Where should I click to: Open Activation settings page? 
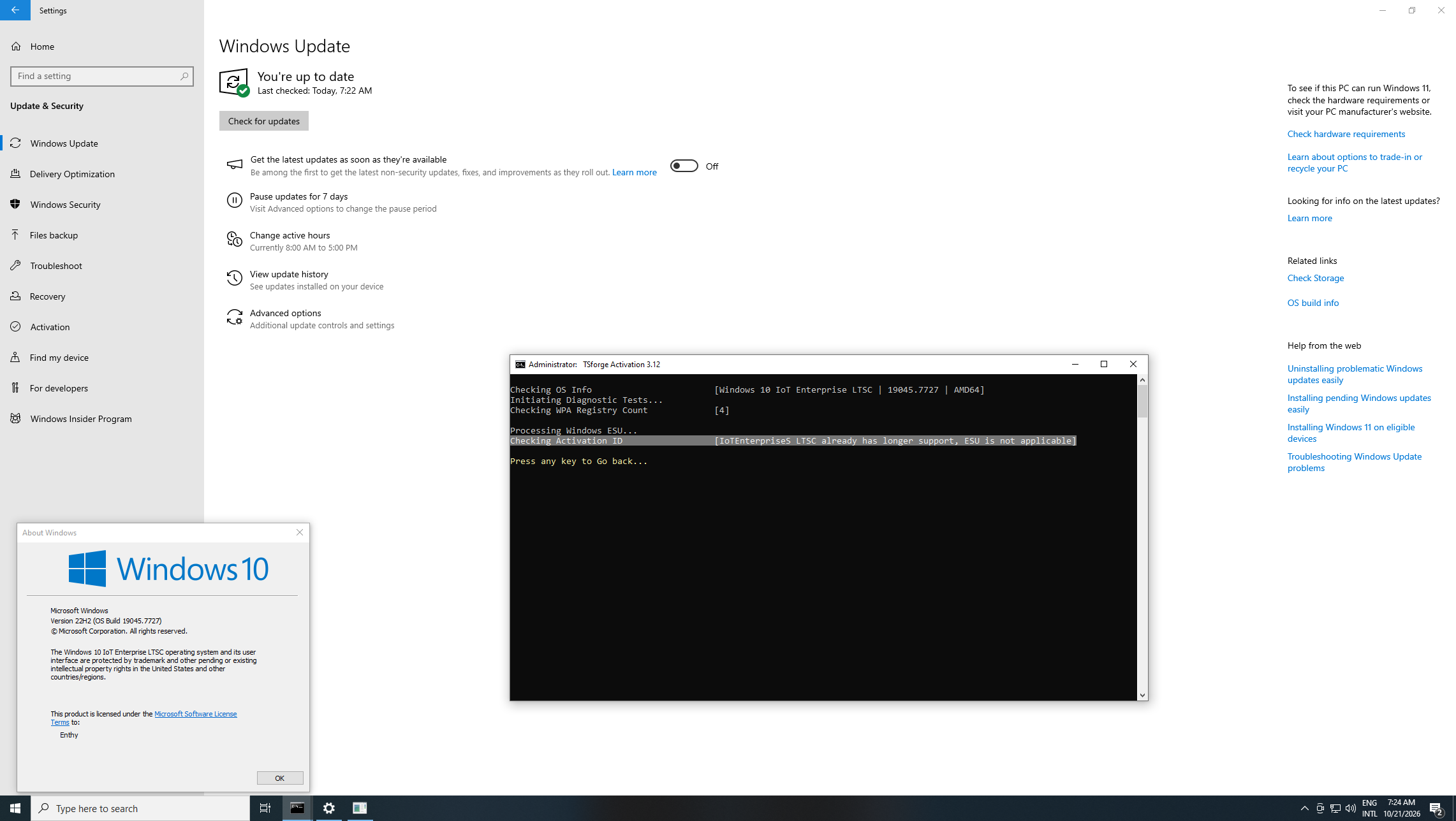[102, 327]
